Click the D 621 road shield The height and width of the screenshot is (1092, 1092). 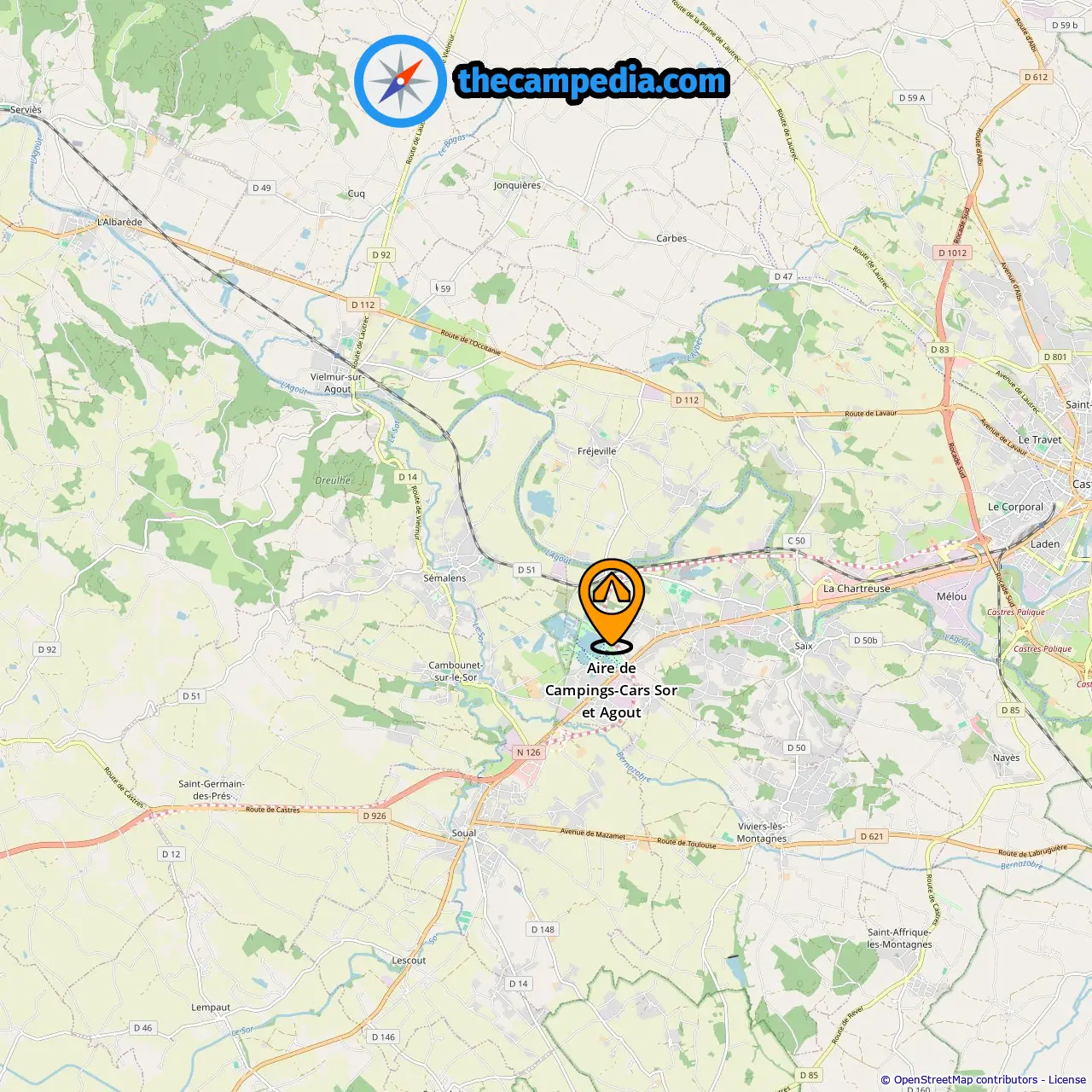point(872,836)
